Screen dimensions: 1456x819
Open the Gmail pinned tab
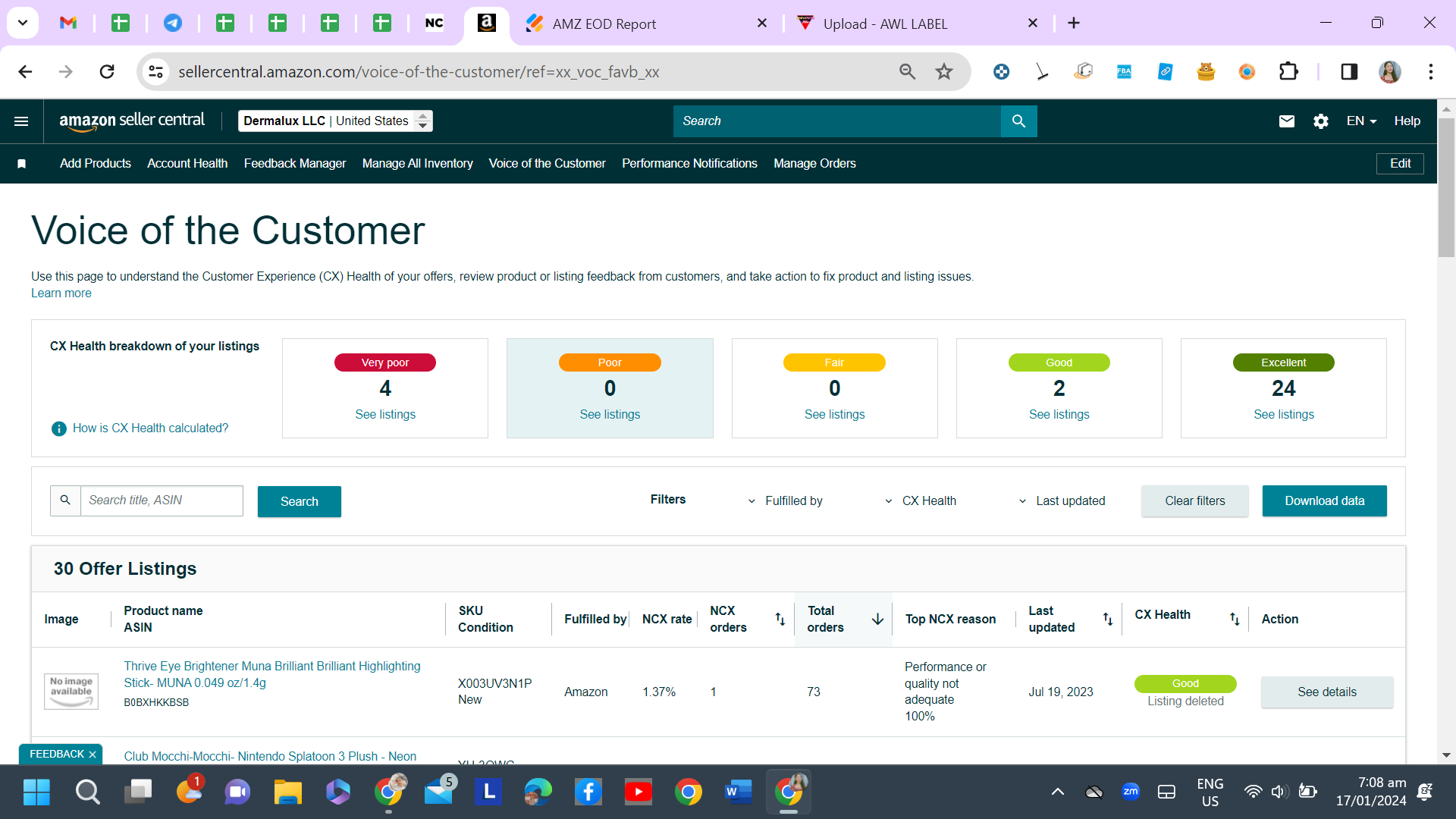coord(68,24)
